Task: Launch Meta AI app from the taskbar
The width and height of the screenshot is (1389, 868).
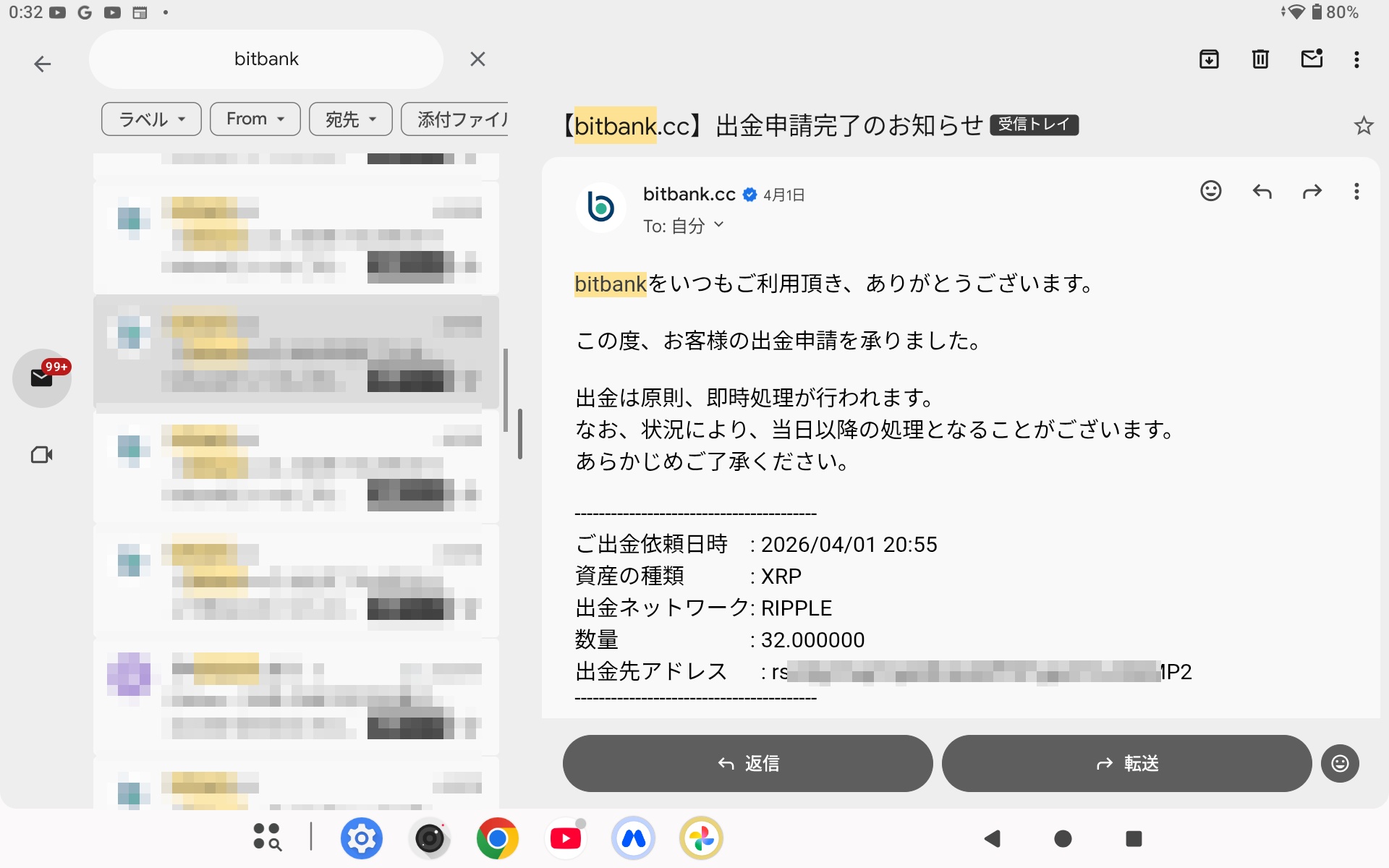Action: click(x=633, y=838)
